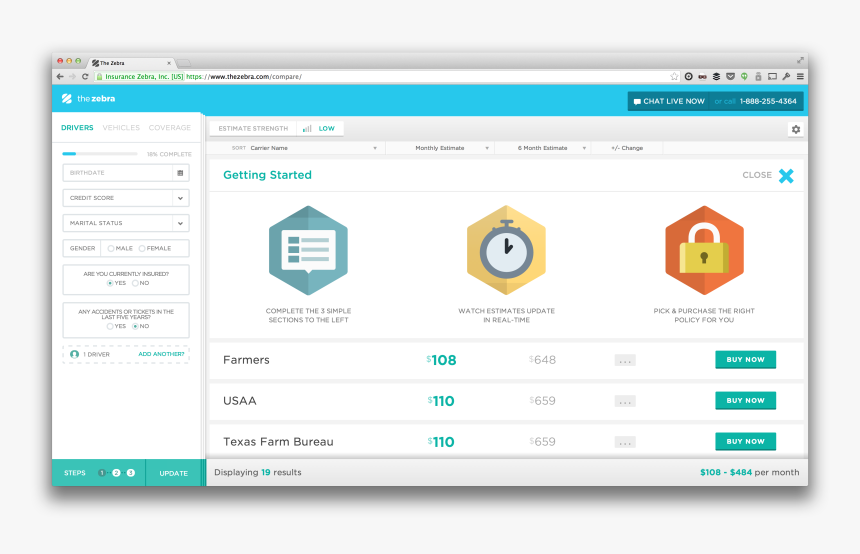The image size is (860, 554).
Task: Click step 1 circle in Steps bar
Action: click(x=102, y=473)
